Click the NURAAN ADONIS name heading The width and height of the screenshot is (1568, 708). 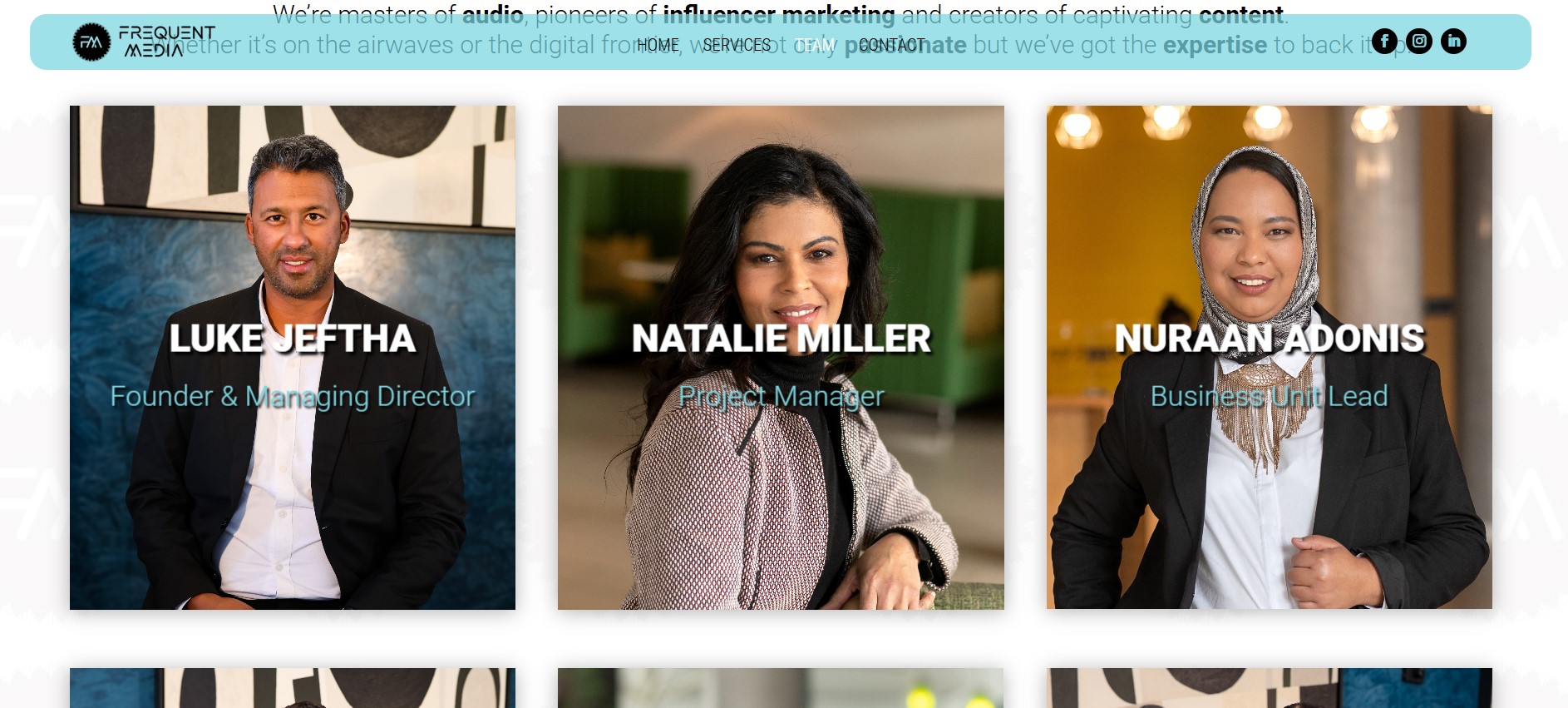1270,339
